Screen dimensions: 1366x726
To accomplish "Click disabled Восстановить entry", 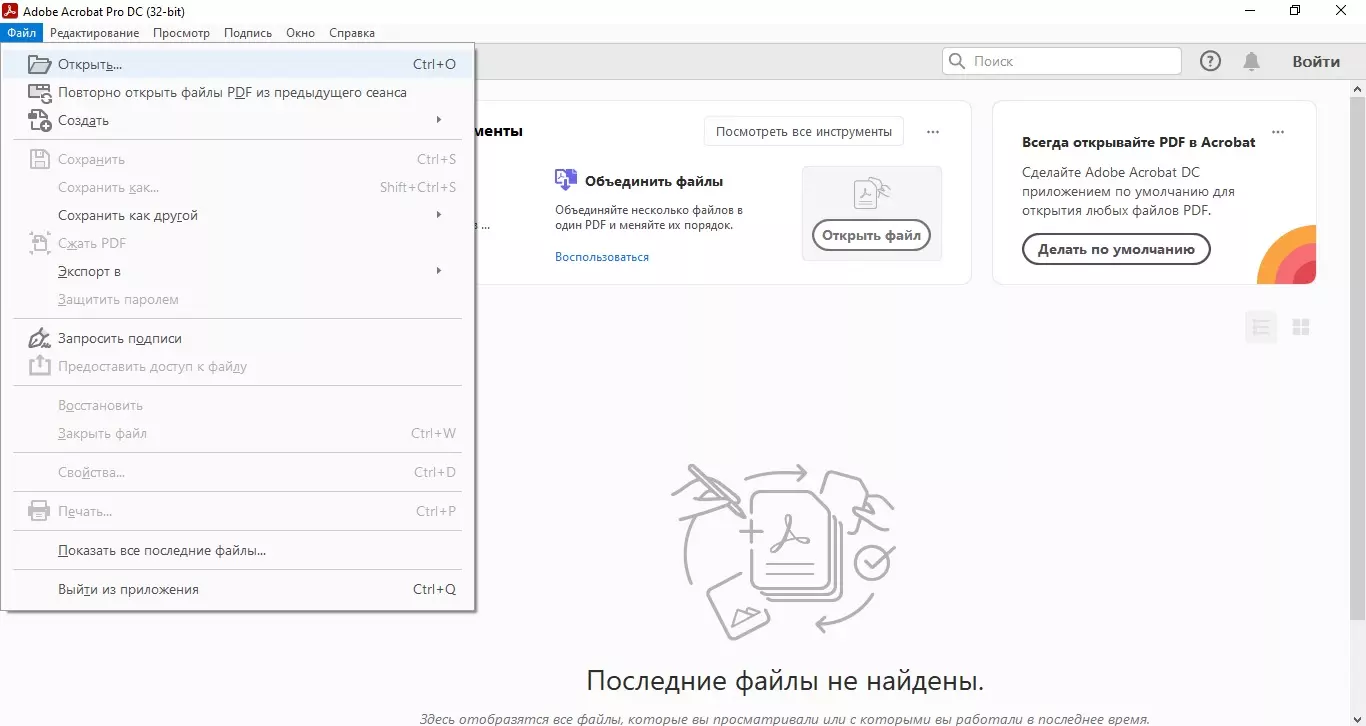I will pyautogui.click(x=237, y=405).
